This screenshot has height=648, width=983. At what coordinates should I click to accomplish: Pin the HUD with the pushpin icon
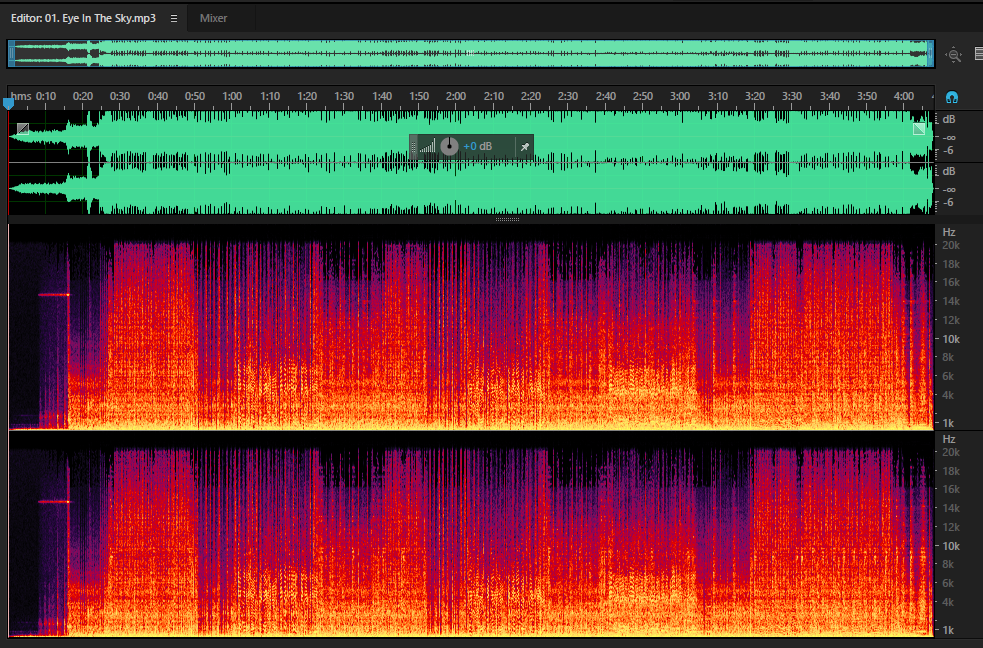click(525, 147)
